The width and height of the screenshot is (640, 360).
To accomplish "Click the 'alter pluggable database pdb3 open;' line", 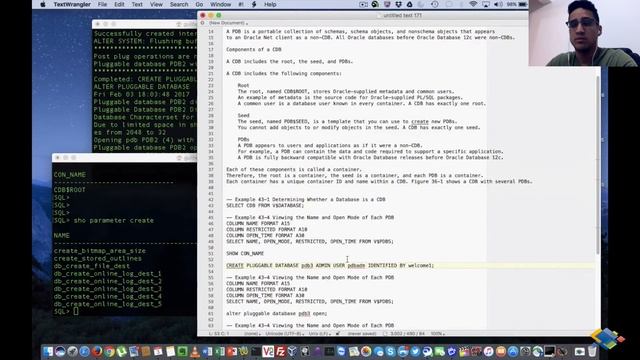I will coord(277,313).
